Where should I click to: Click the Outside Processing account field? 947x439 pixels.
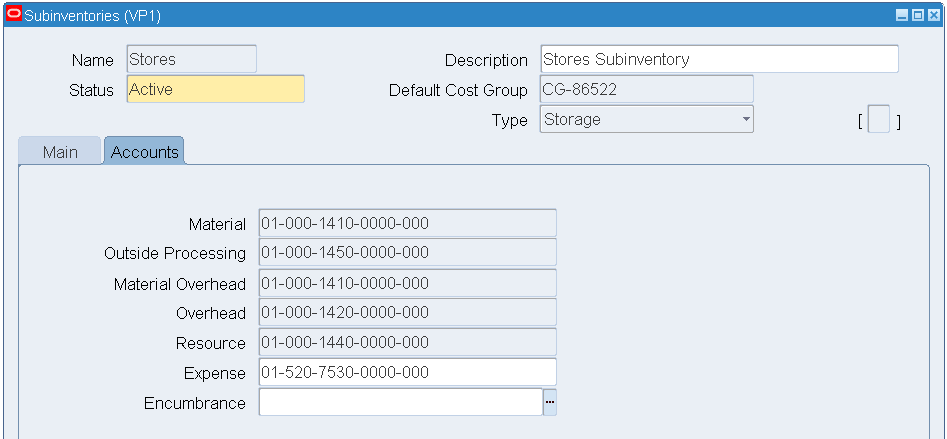click(x=408, y=252)
